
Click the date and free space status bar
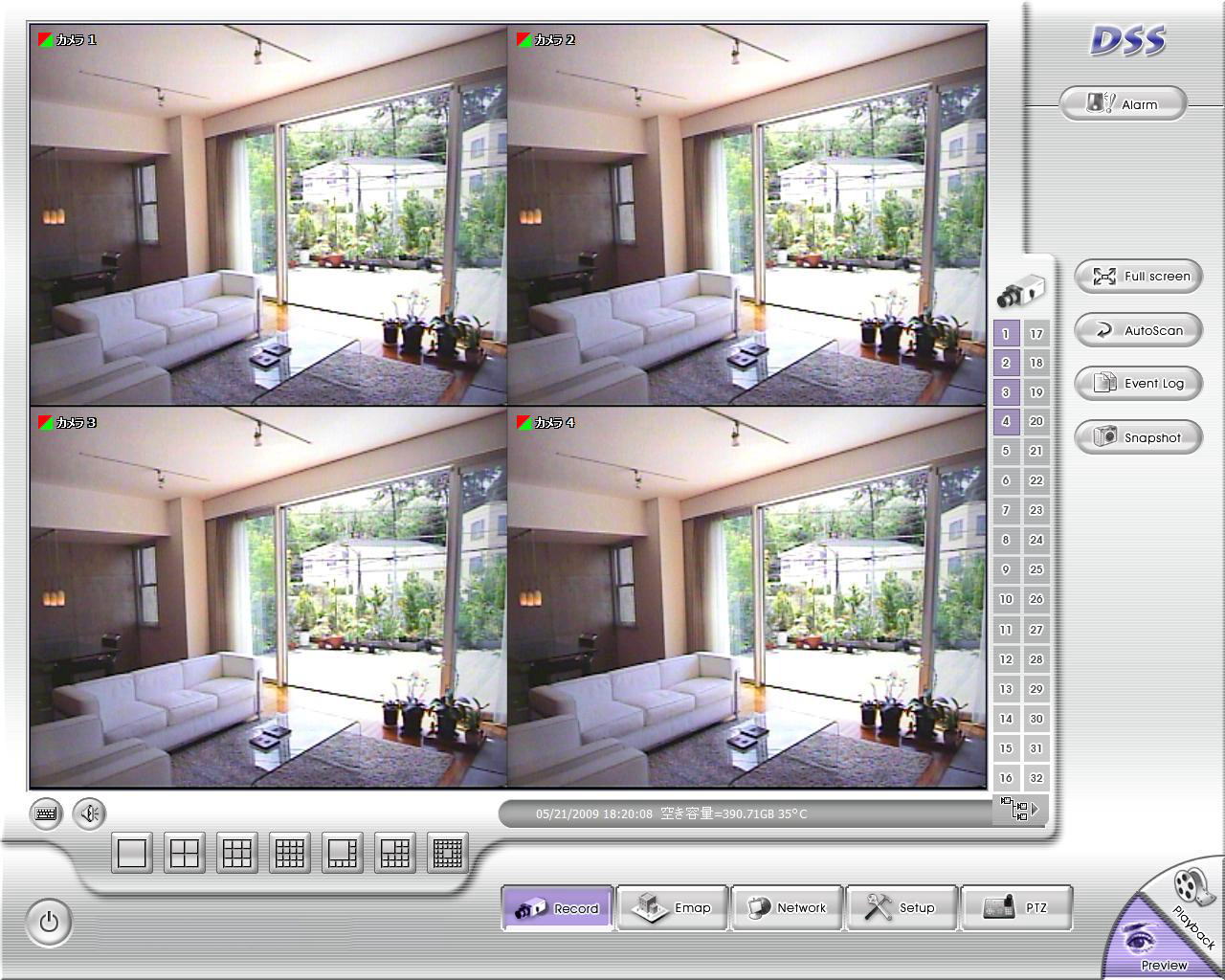(746, 813)
